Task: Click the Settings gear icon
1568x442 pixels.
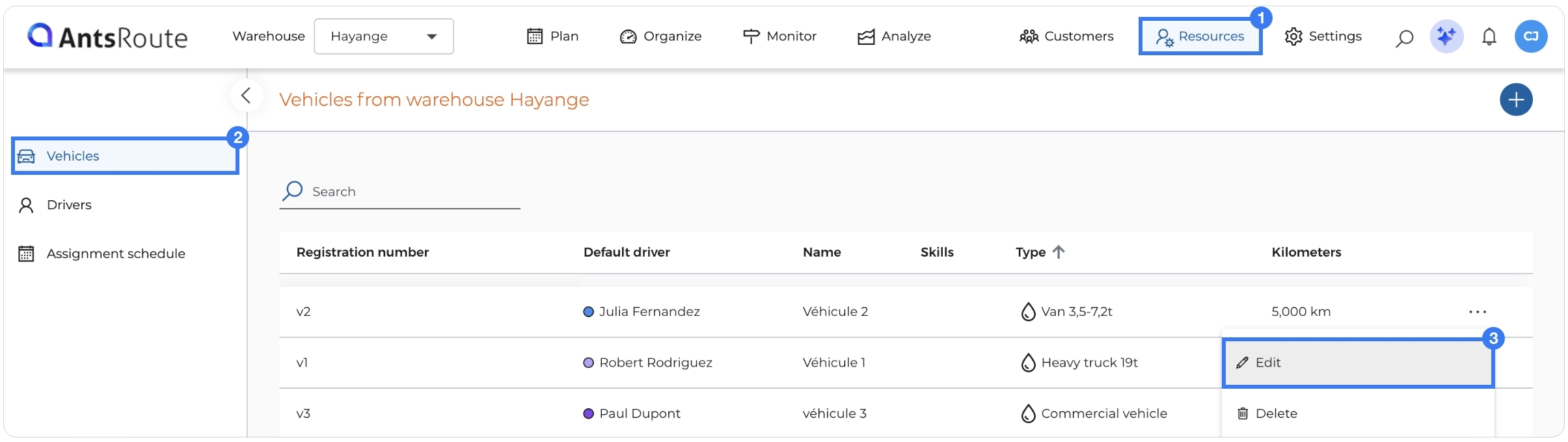Action: pos(1293,36)
